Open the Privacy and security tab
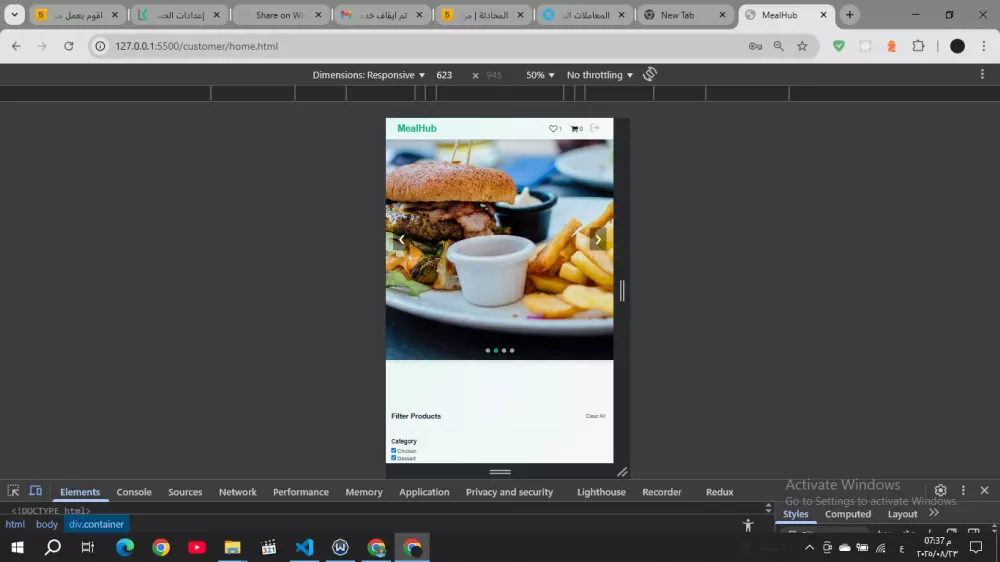Screen dimensions: 1000x562 pos(509,492)
